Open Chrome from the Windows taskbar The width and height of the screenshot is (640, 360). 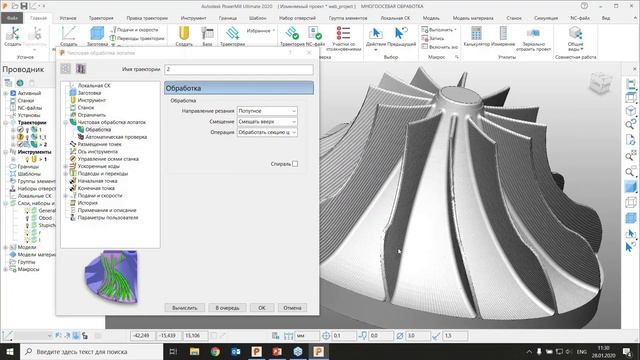coord(215,351)
